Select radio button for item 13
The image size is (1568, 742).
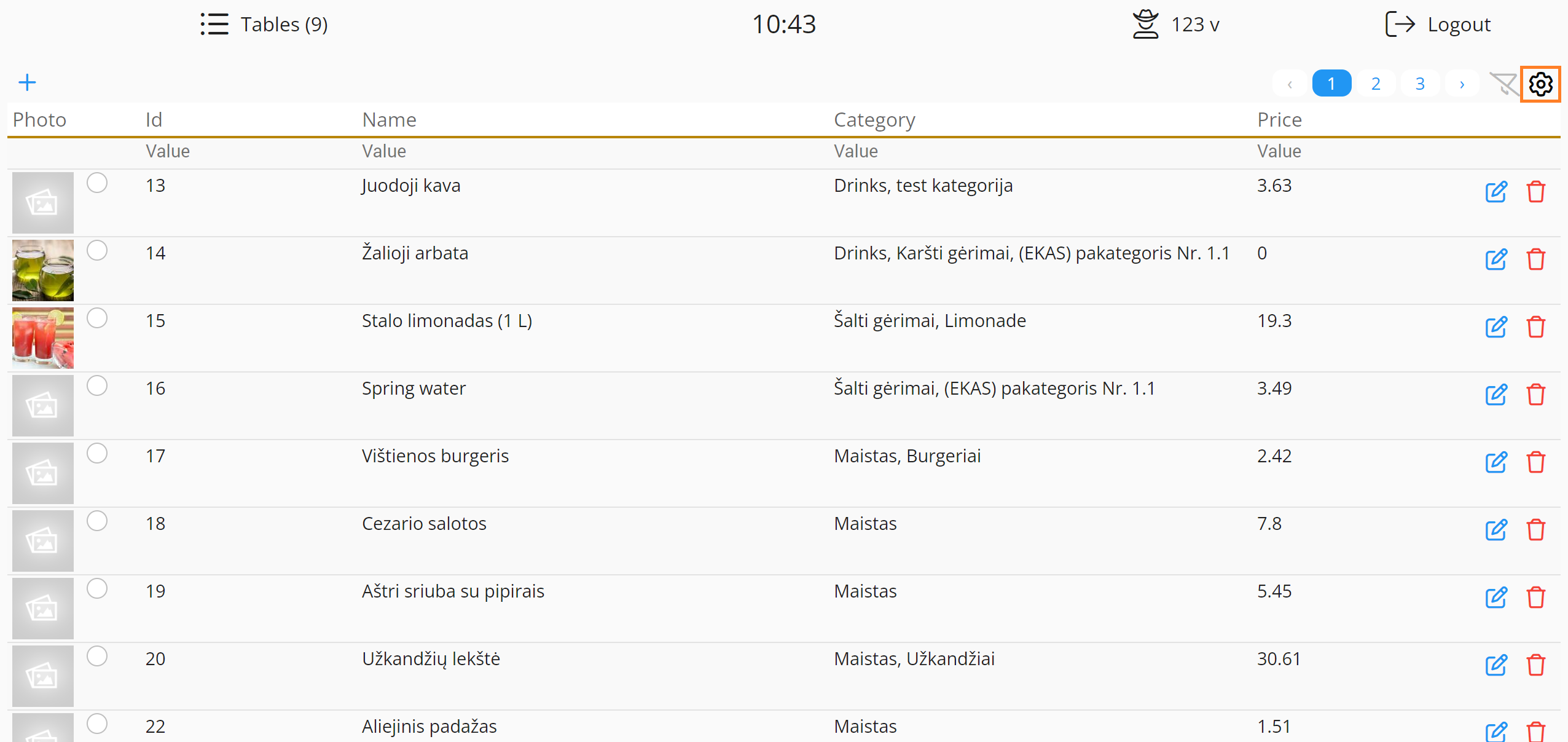[x=97, y=183]
